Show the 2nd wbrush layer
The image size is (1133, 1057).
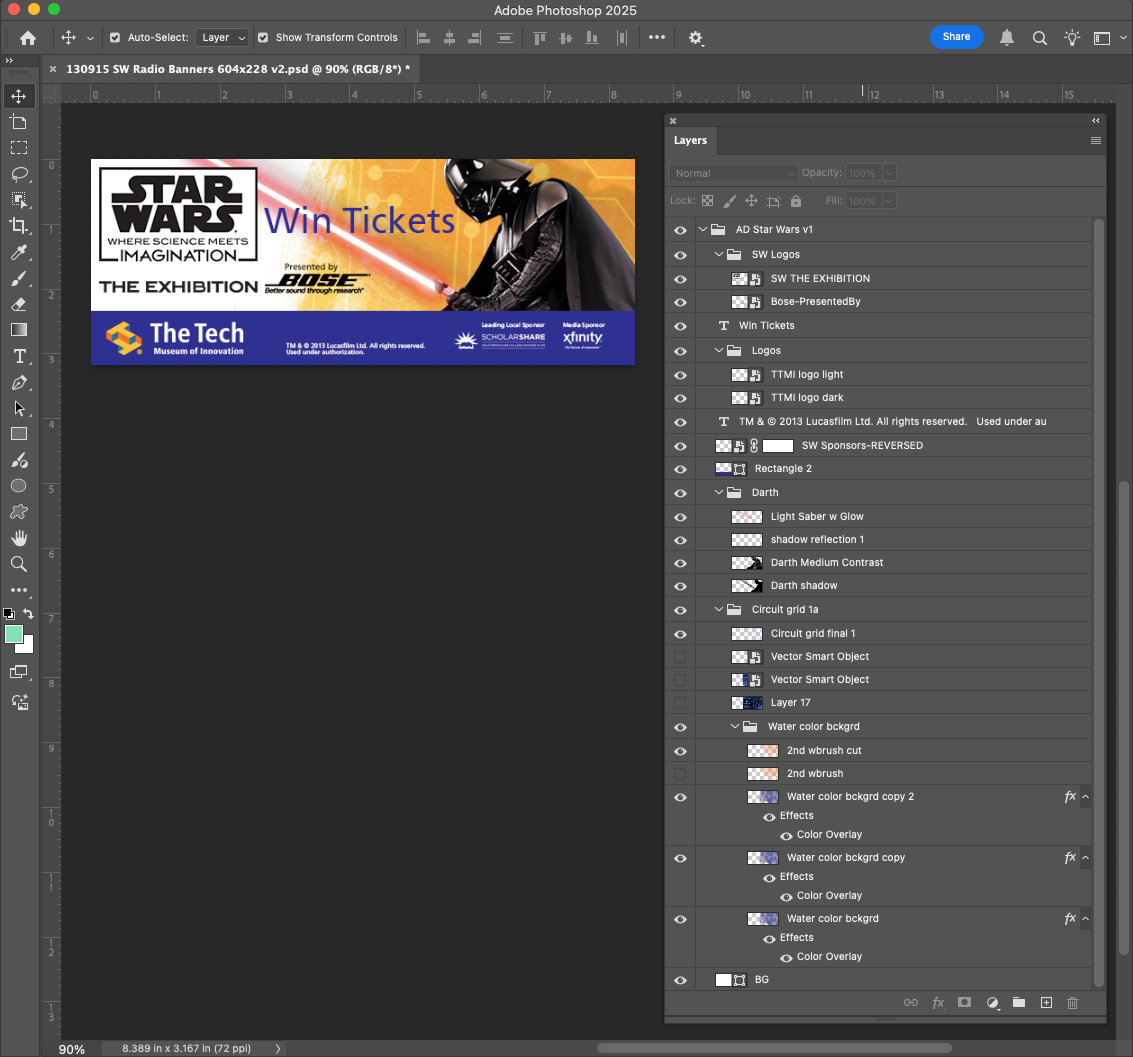pyautogui.click(x=680, y=774)
